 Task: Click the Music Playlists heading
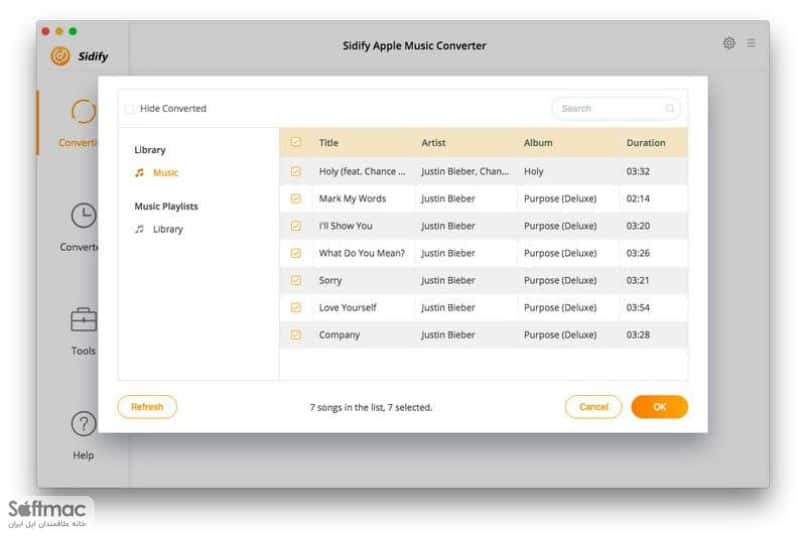tap(166, 206)
